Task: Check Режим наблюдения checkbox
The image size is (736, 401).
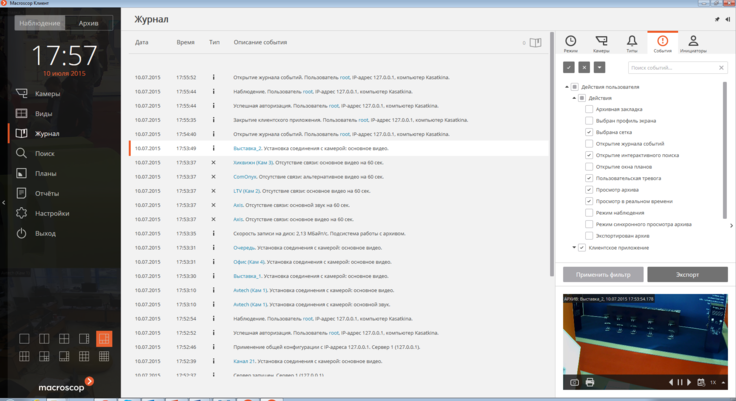Action: coord(589,213)
